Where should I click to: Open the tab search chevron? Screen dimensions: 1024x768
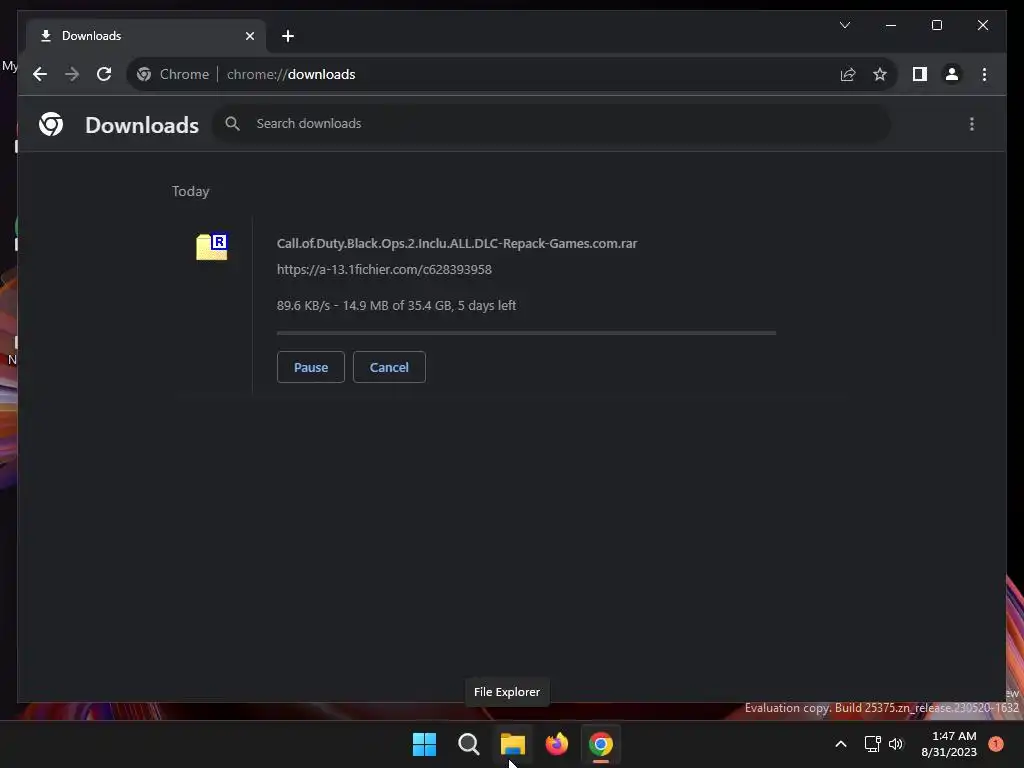click(x=844, y=25)
